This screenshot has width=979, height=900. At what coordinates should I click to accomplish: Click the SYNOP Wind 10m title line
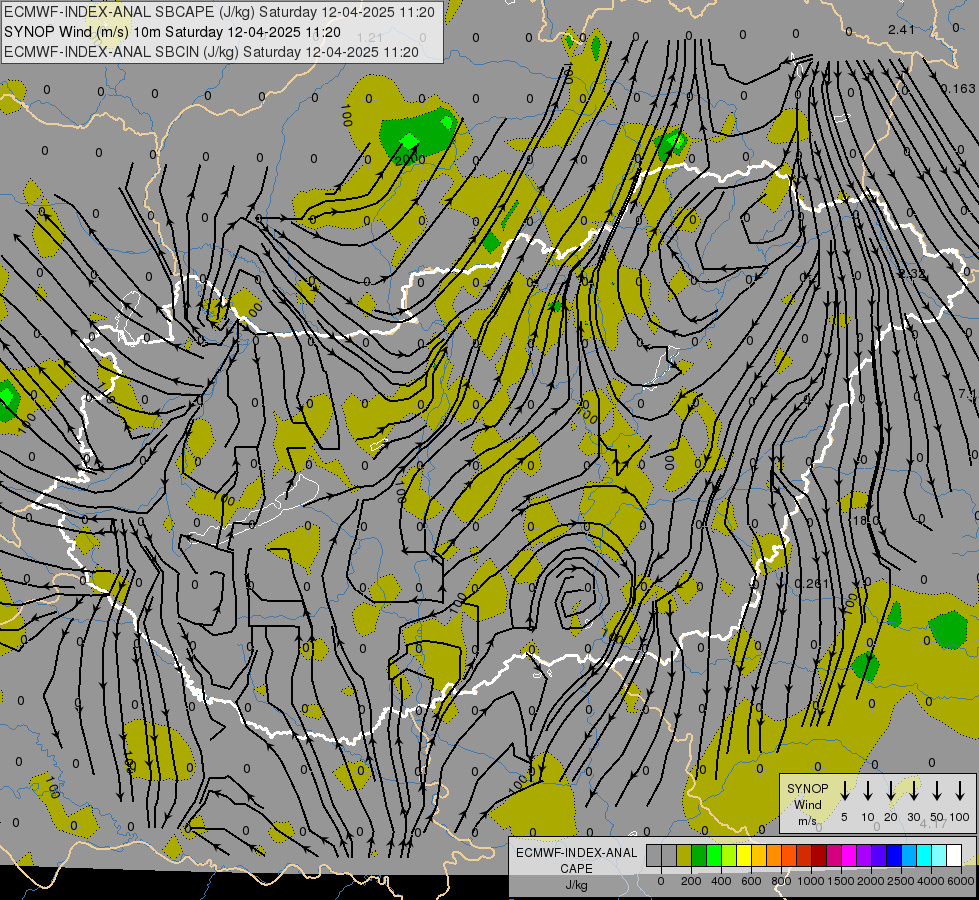[172, 32]
